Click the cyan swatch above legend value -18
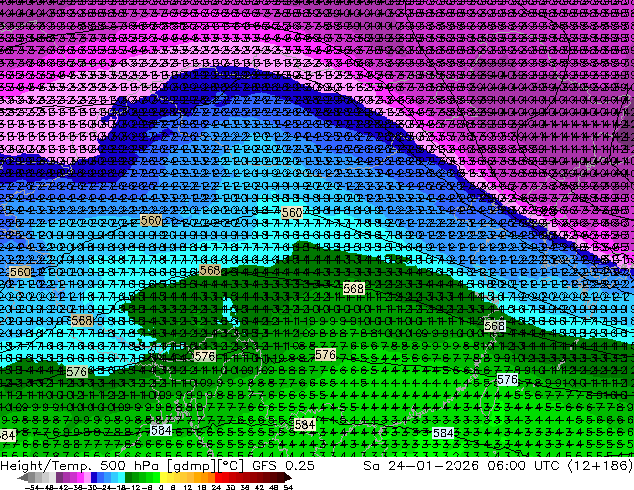 click(x=121, y=477)
